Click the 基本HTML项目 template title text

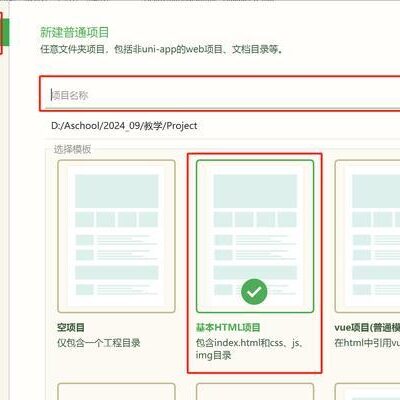(x=228, y=327)
